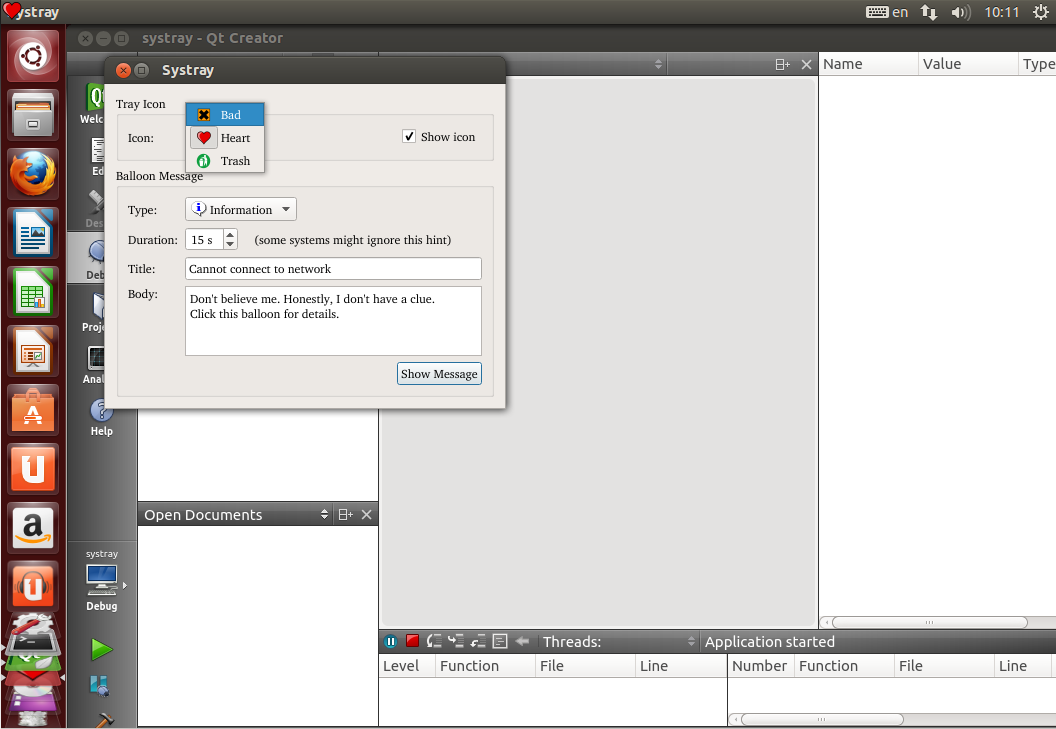Split the Open Documents pane

click(x=345, y=515)
